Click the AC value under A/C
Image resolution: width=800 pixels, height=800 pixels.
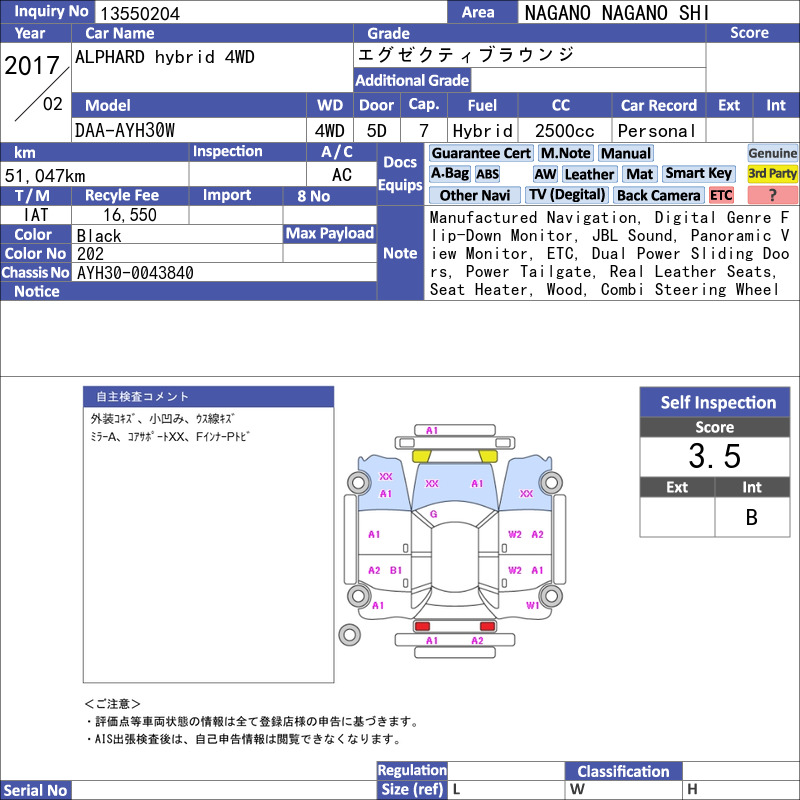(x=342, y=175)
